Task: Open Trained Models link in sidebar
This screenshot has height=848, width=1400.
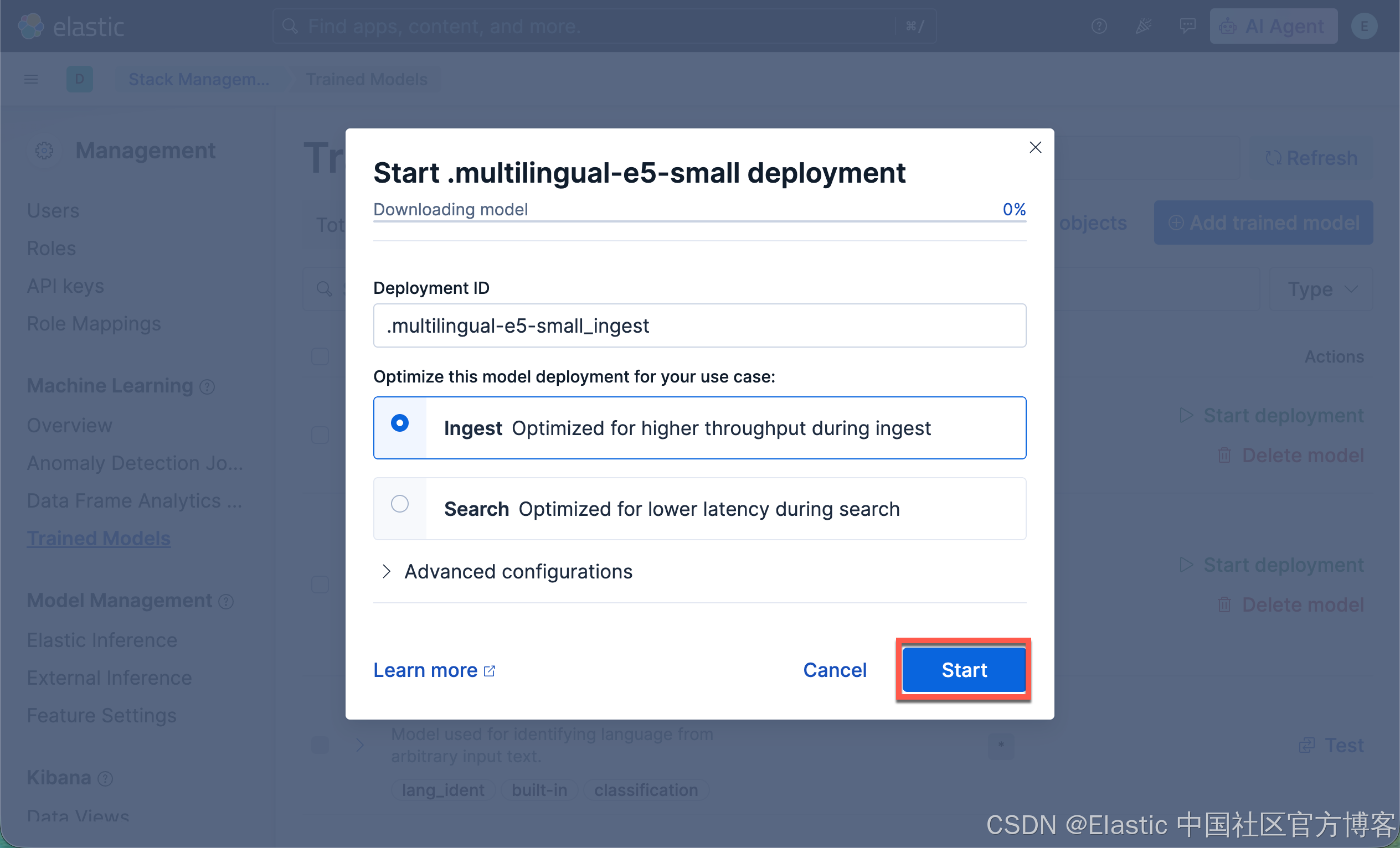Action: pos(98,538)
